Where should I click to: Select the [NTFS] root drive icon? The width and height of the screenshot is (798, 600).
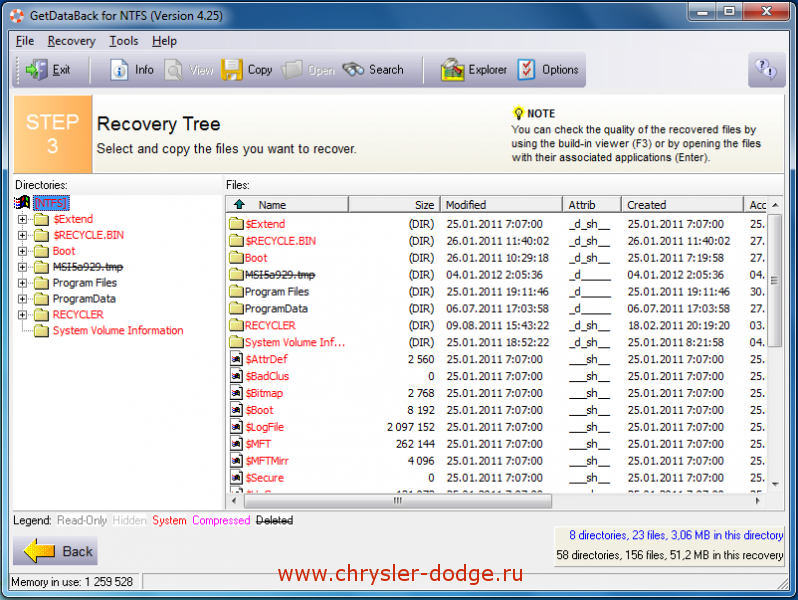(x=22, y=203)
